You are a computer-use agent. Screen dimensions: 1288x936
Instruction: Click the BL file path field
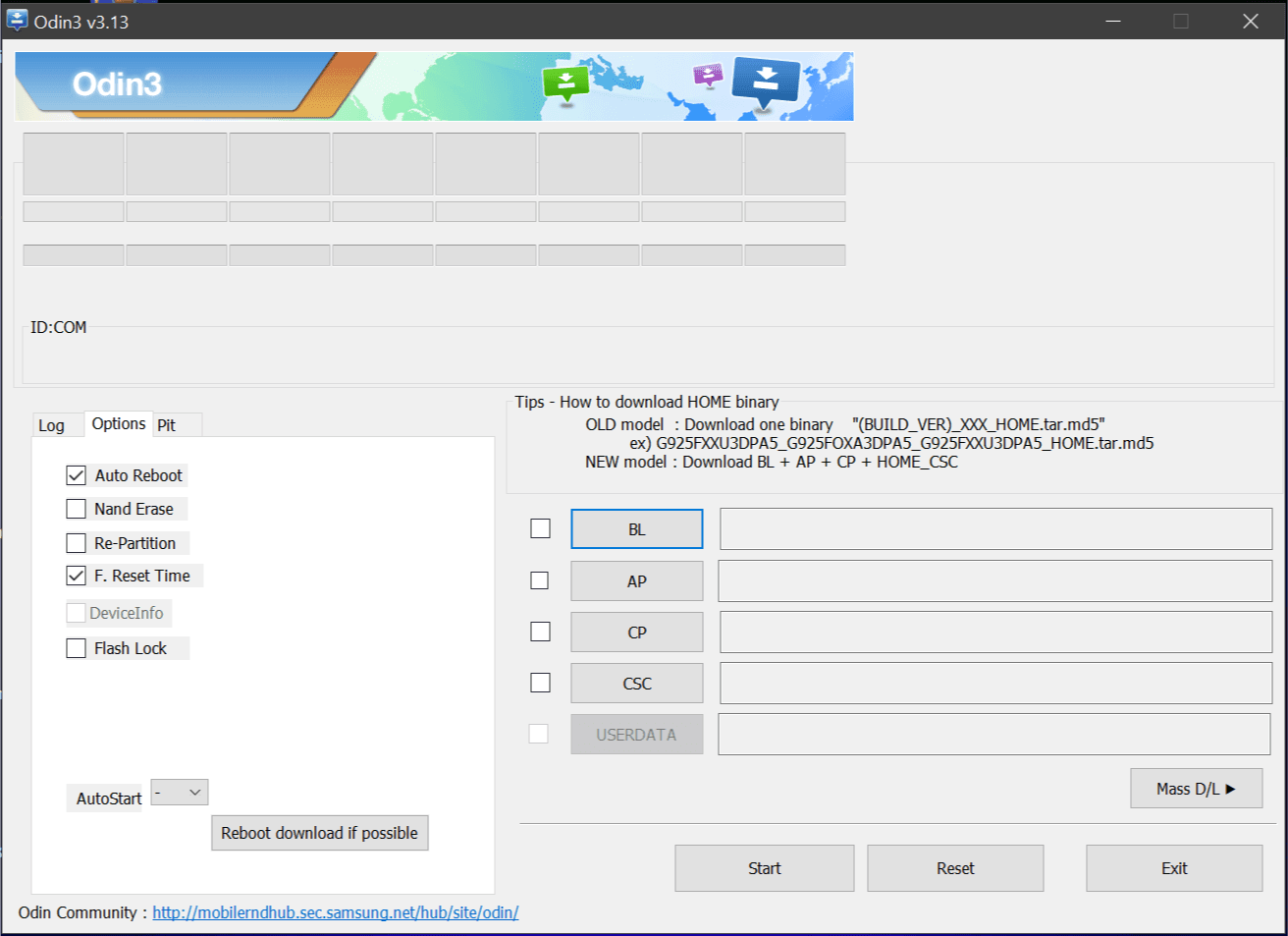pos(996,529)
